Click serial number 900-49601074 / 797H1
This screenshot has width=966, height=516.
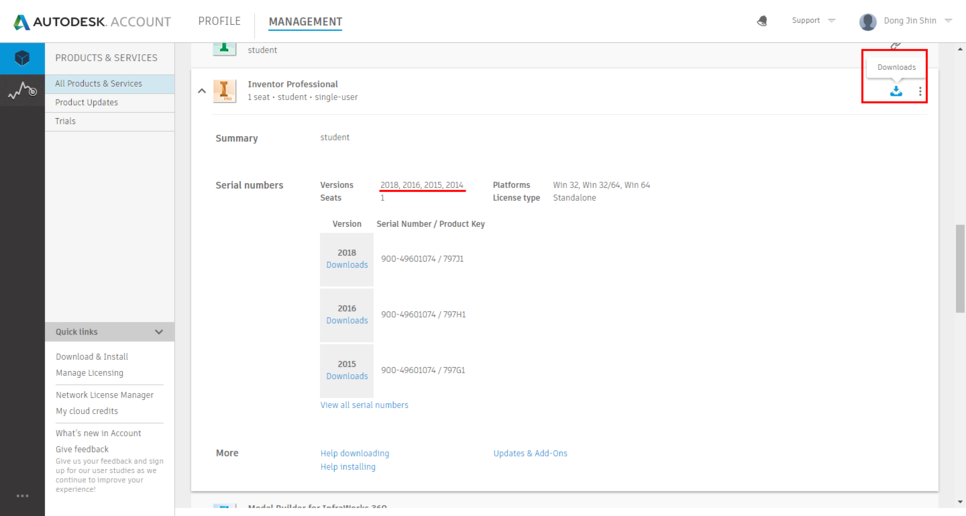(423, 315)
